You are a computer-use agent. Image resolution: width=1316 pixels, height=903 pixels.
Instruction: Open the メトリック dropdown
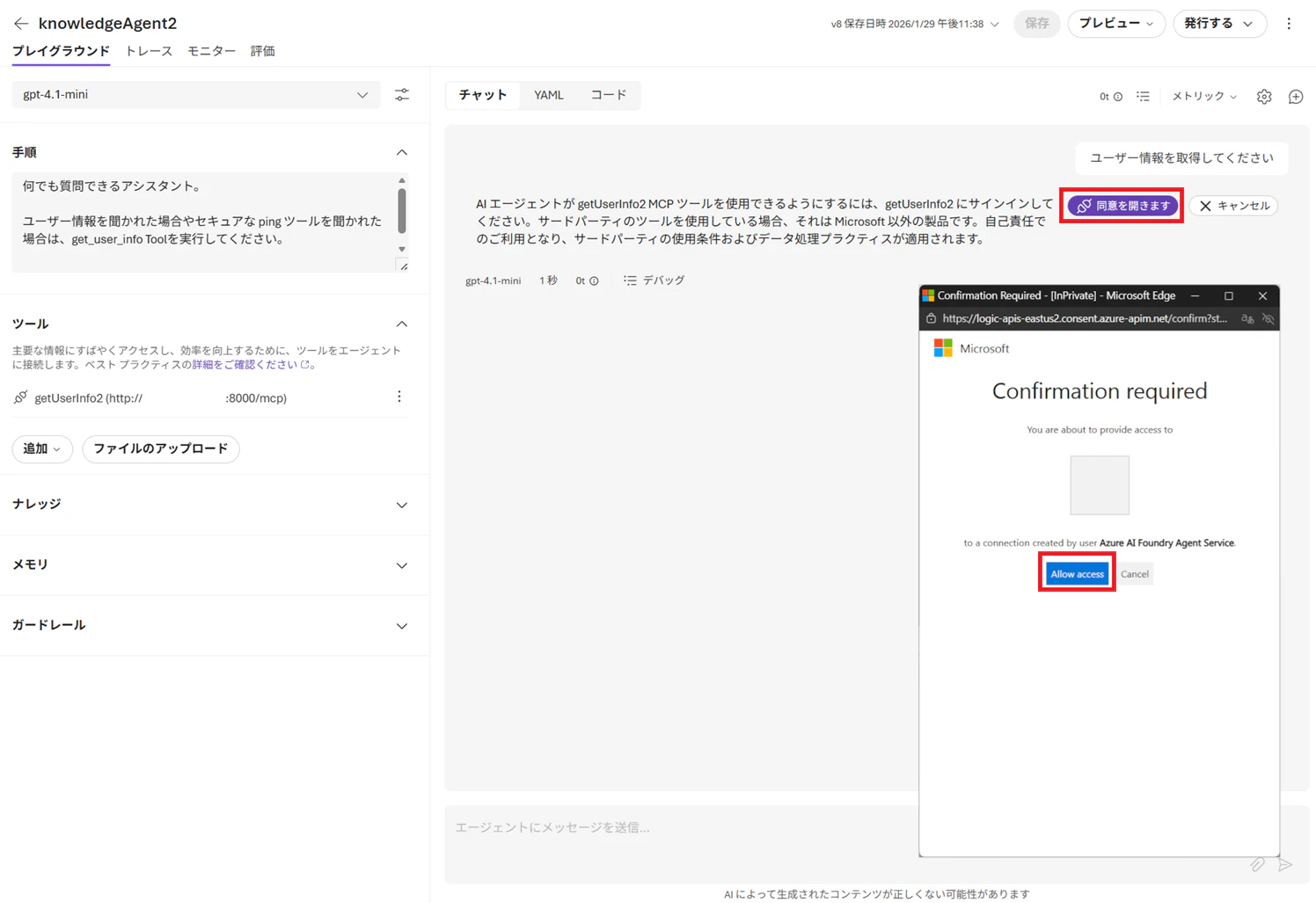(x=1204, y=97)
